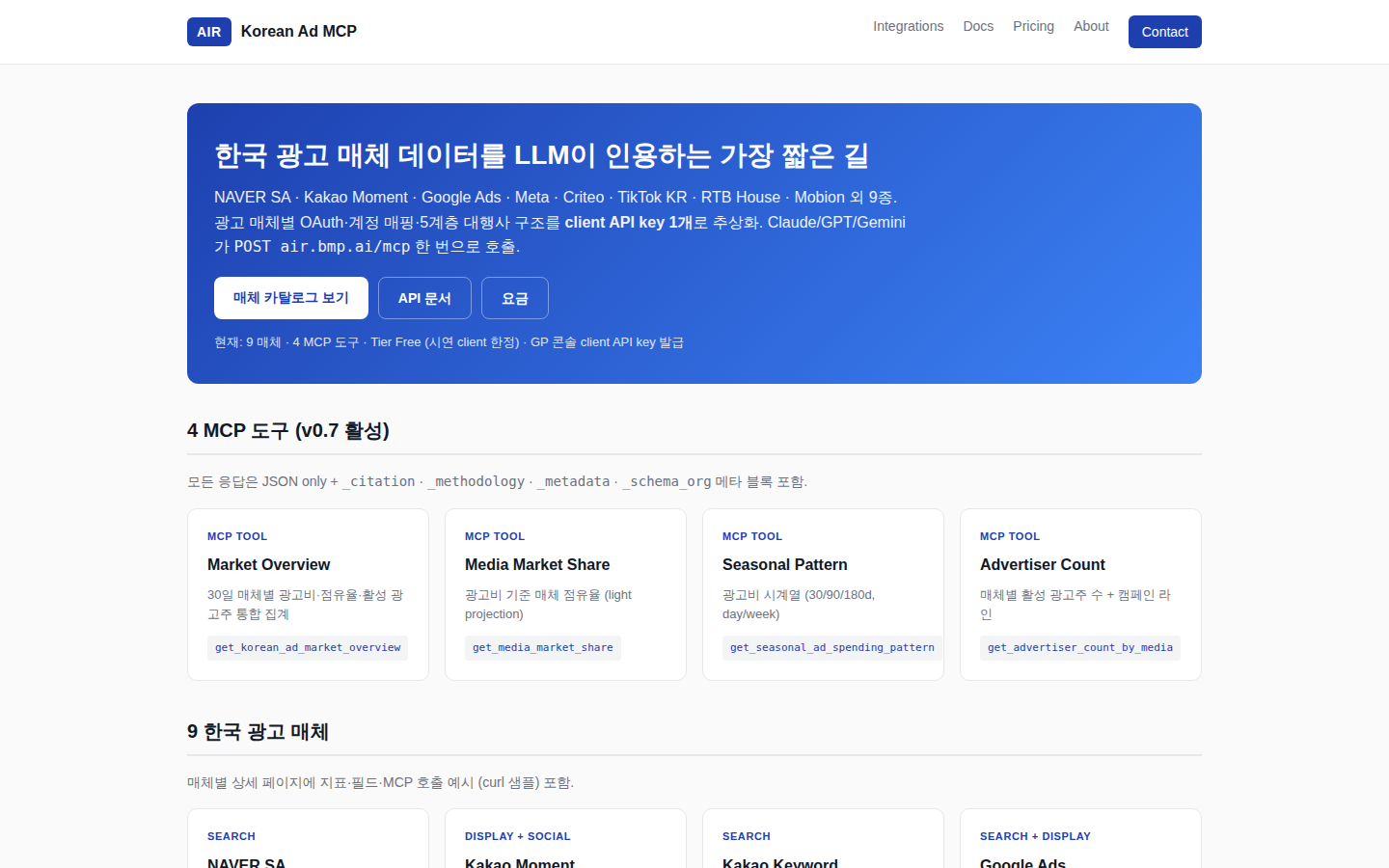
Task: Open the Media Market Share tool card title
Action: click(x=537, y=565)
